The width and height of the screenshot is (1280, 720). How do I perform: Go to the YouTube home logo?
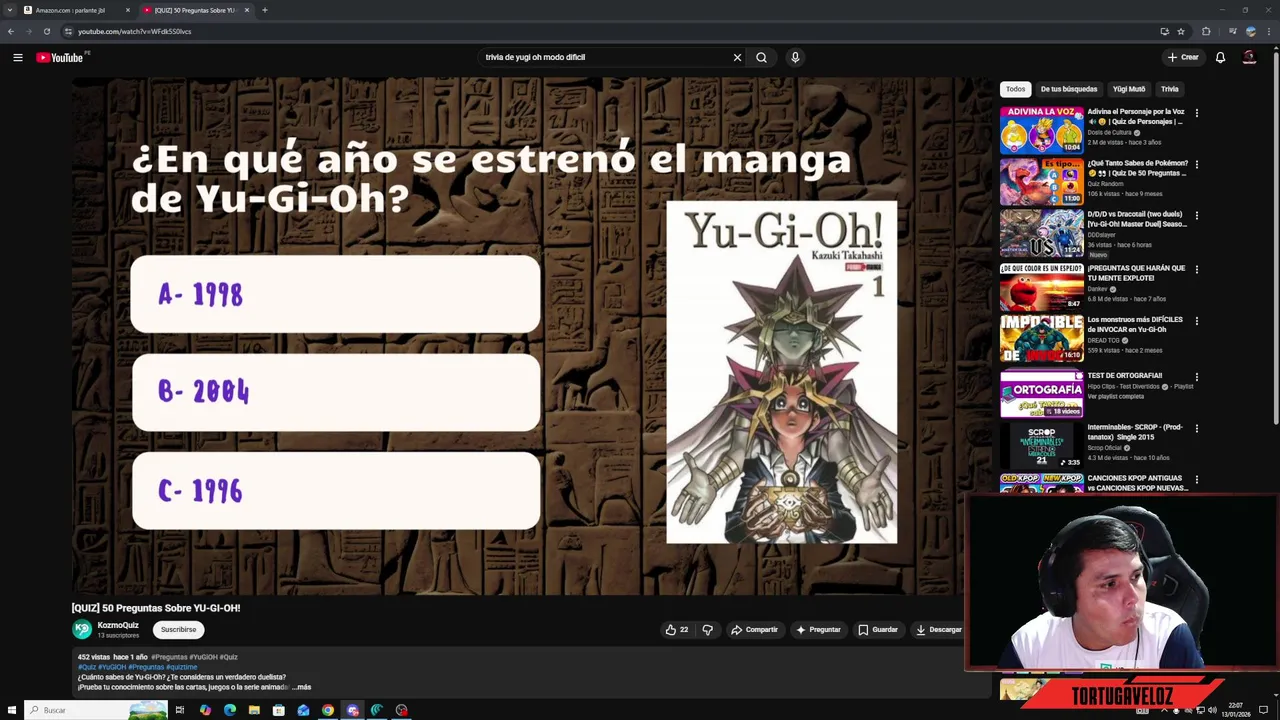point(60,57)
